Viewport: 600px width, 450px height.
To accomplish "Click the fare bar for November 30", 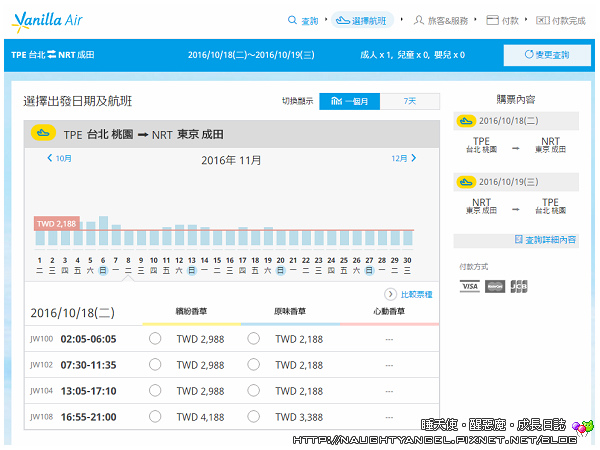I will [408, 237].
